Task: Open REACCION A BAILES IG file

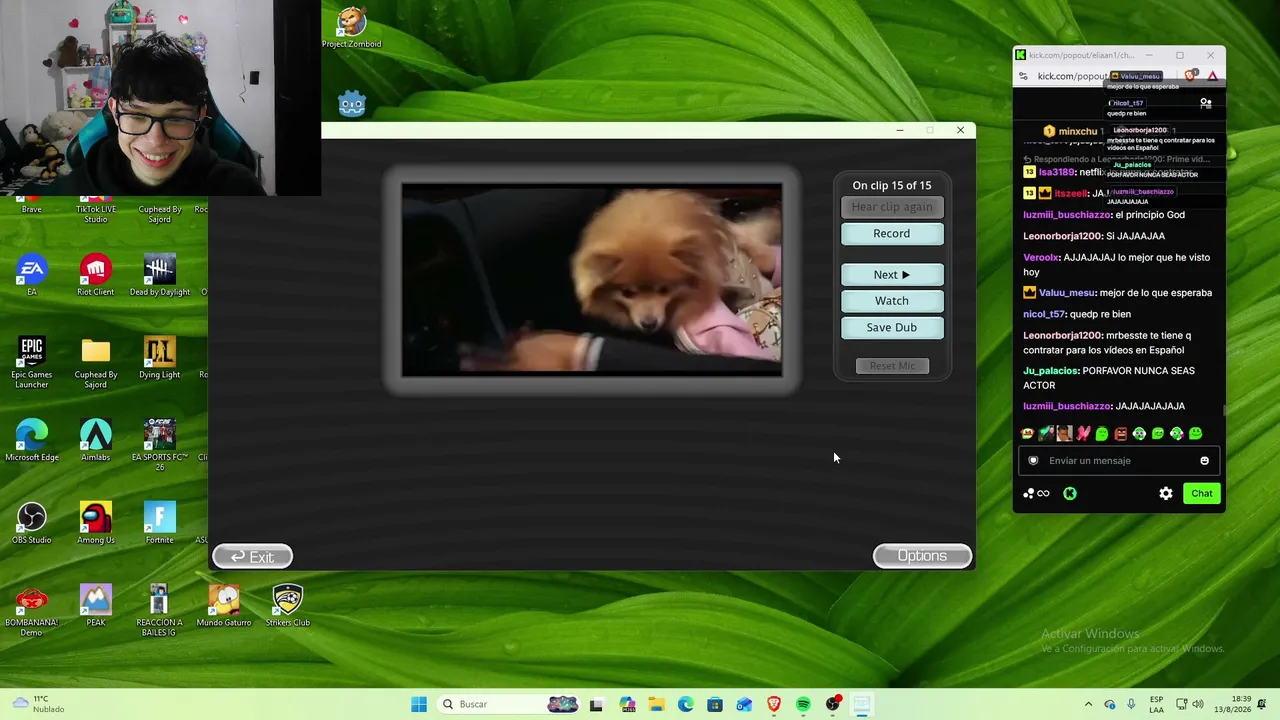Action: 159,611
